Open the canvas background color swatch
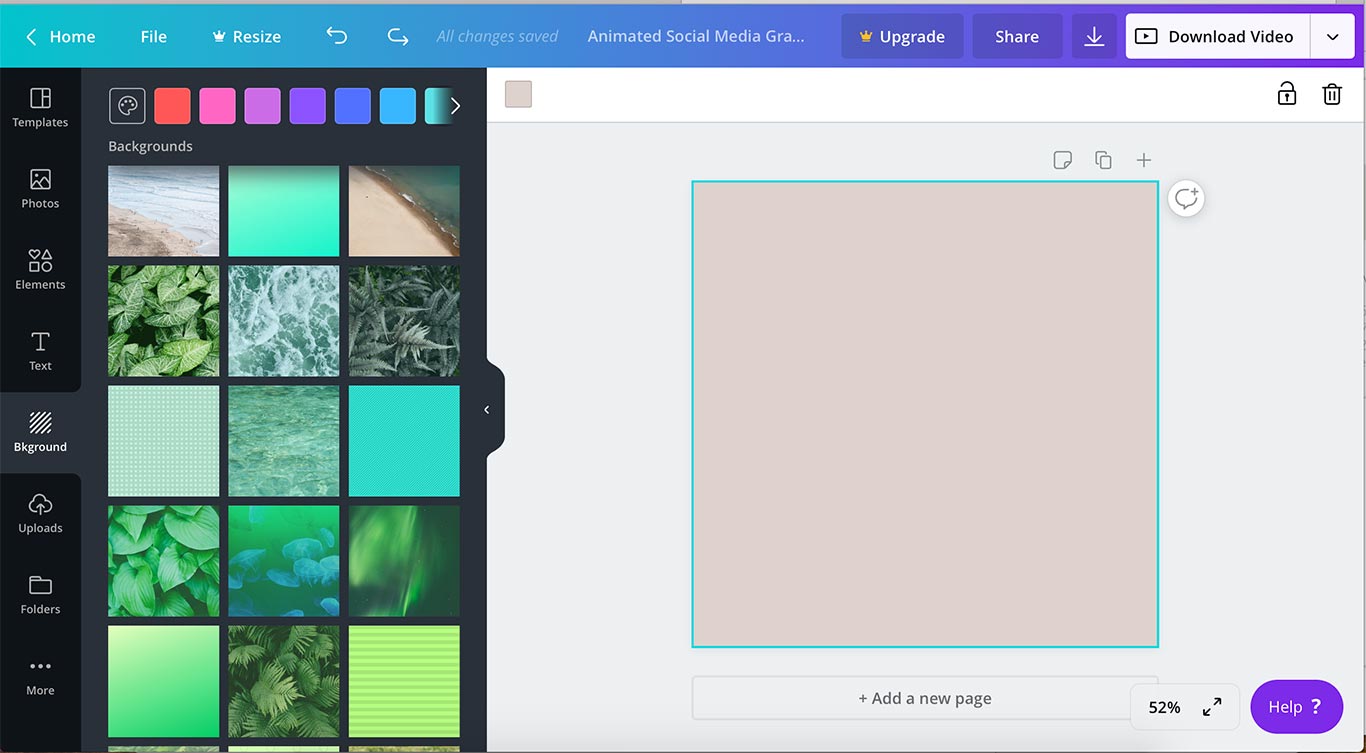The height and width of the screenshot is (753, 1366). (518, 94)
